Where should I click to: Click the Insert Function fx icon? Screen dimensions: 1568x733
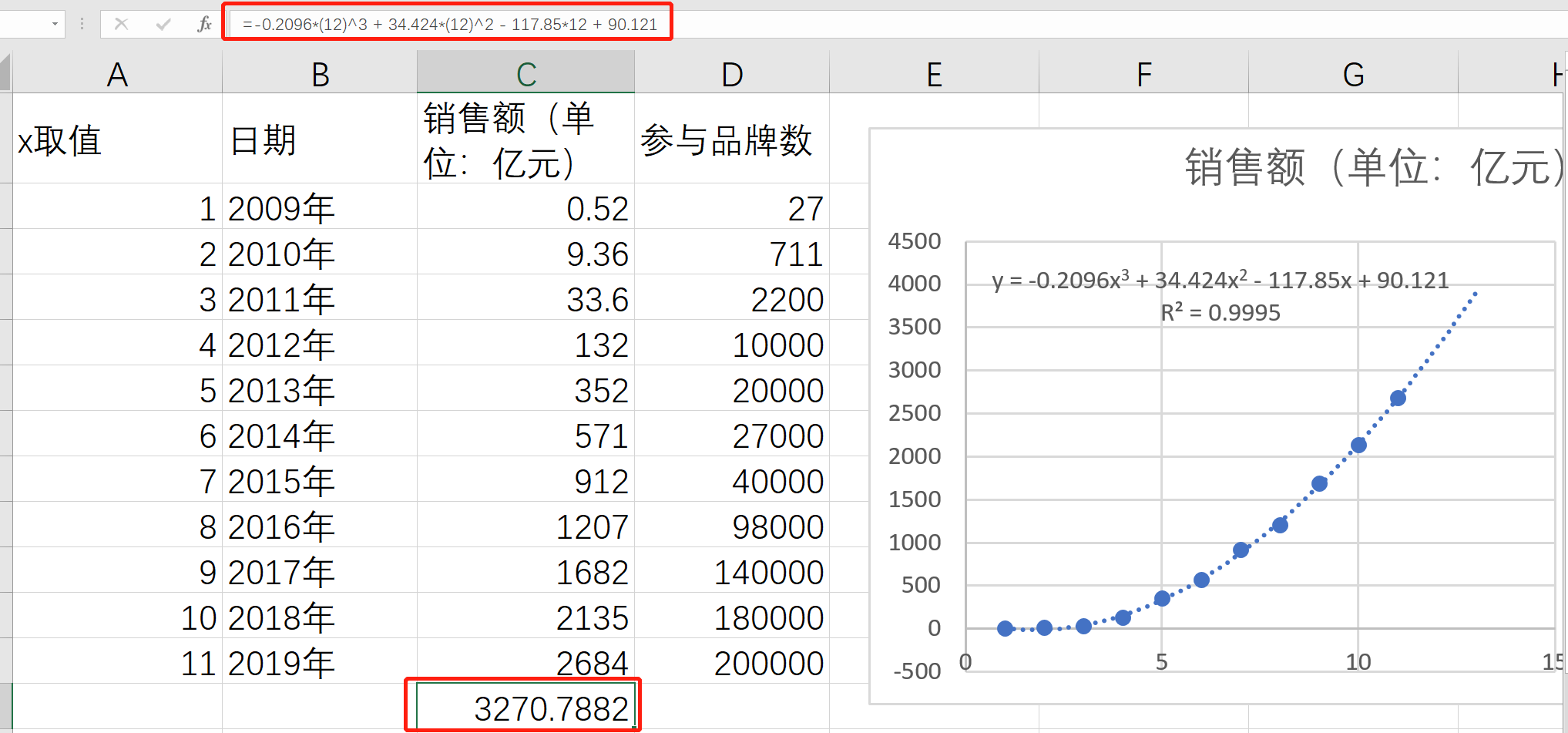[x=204, y=24]
